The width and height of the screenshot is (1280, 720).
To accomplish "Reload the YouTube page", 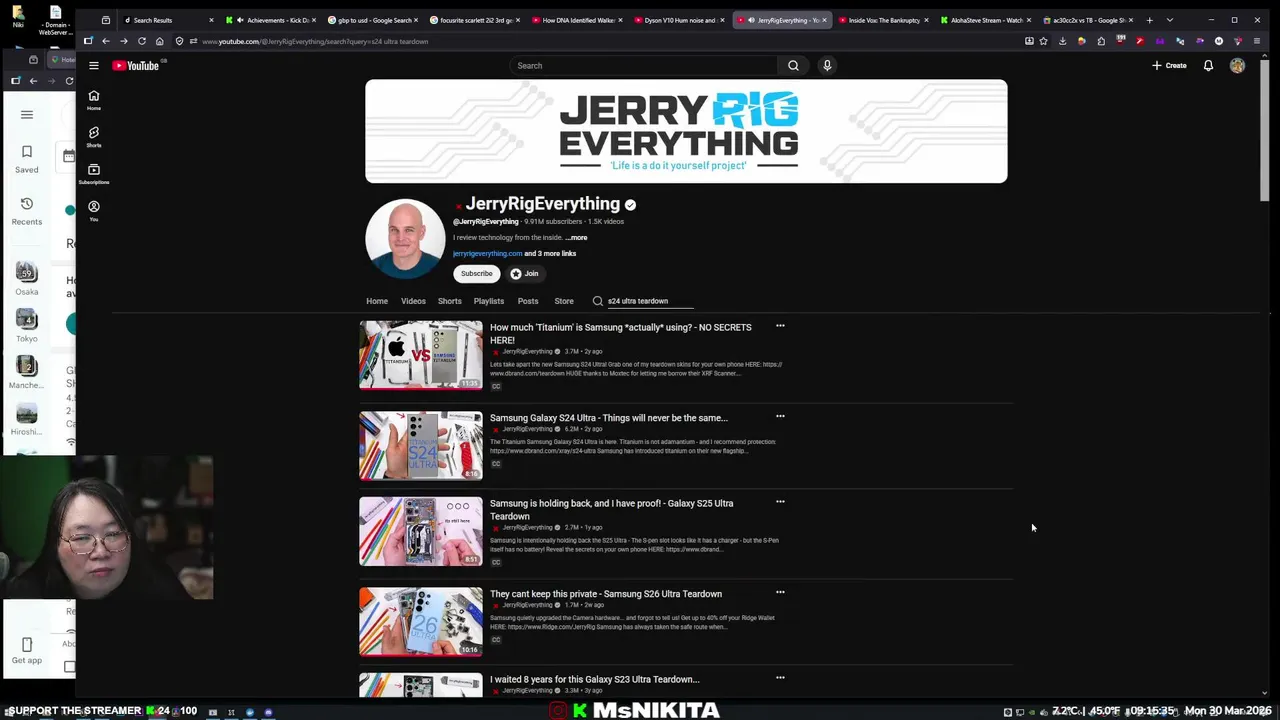I will [141, 41].
